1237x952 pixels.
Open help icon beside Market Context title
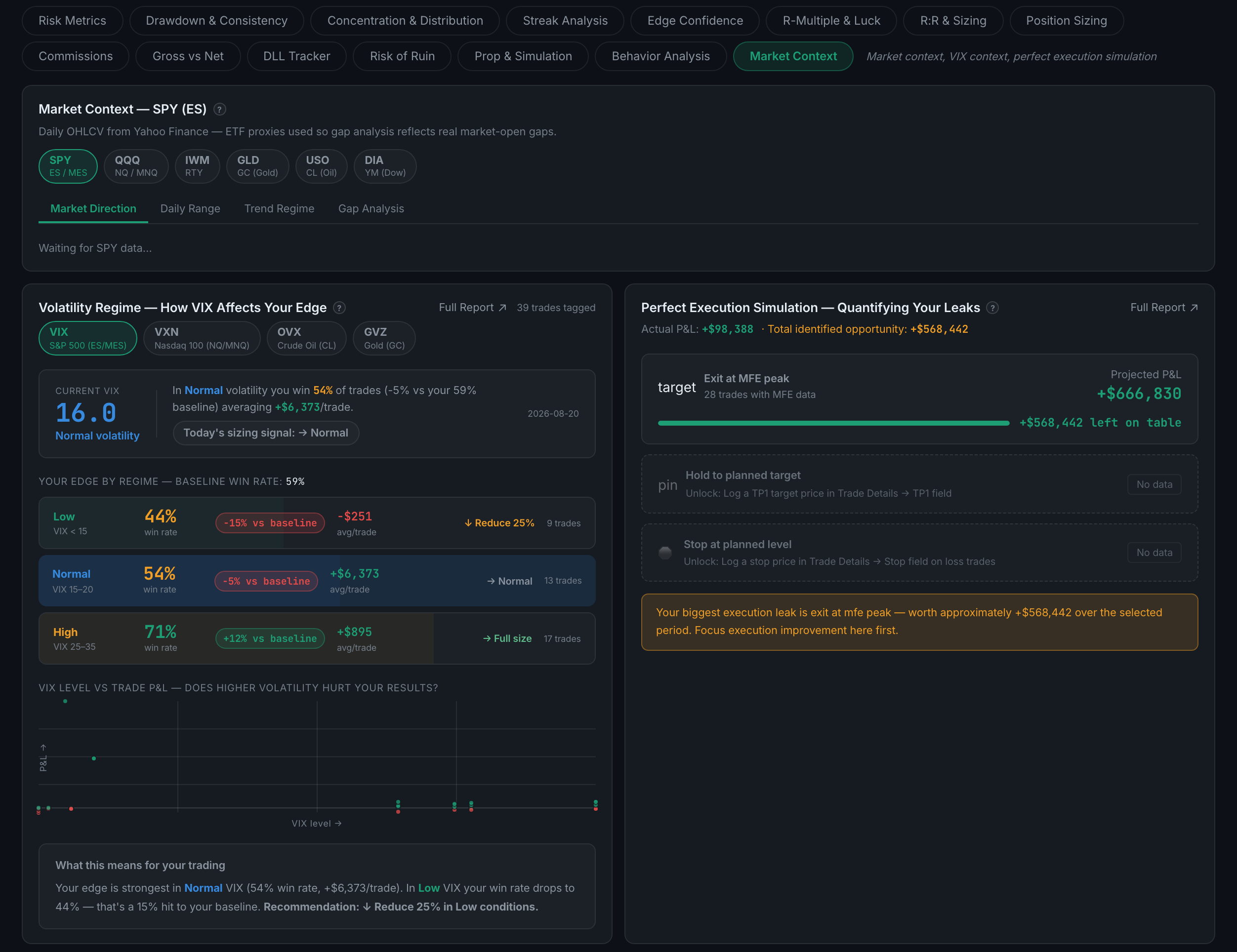point(220,109)
